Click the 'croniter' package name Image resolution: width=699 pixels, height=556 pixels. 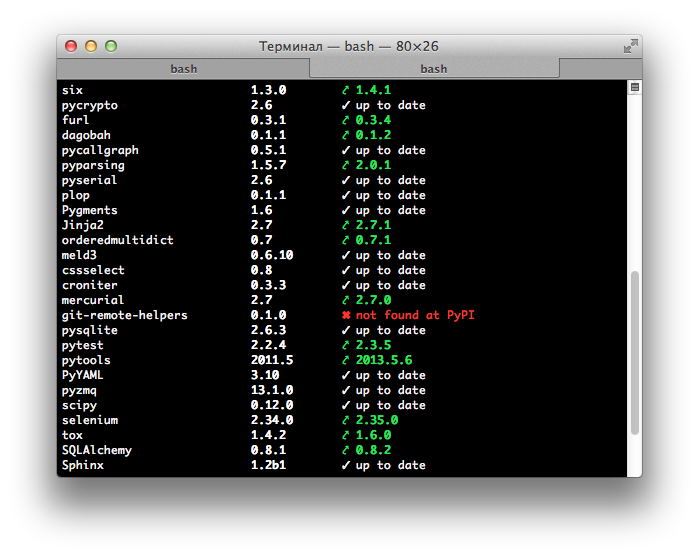[90, 285]
